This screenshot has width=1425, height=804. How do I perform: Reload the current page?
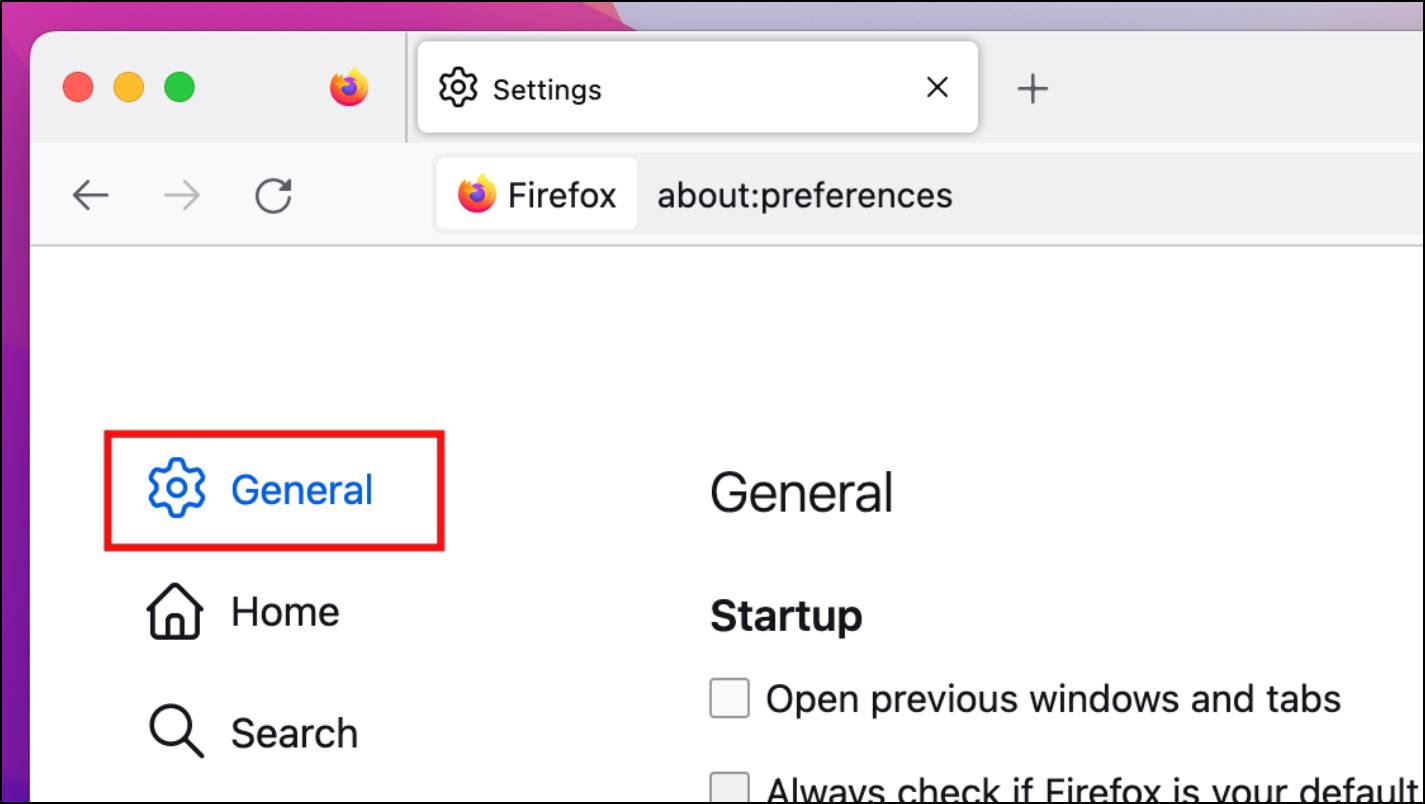[273, 195]
